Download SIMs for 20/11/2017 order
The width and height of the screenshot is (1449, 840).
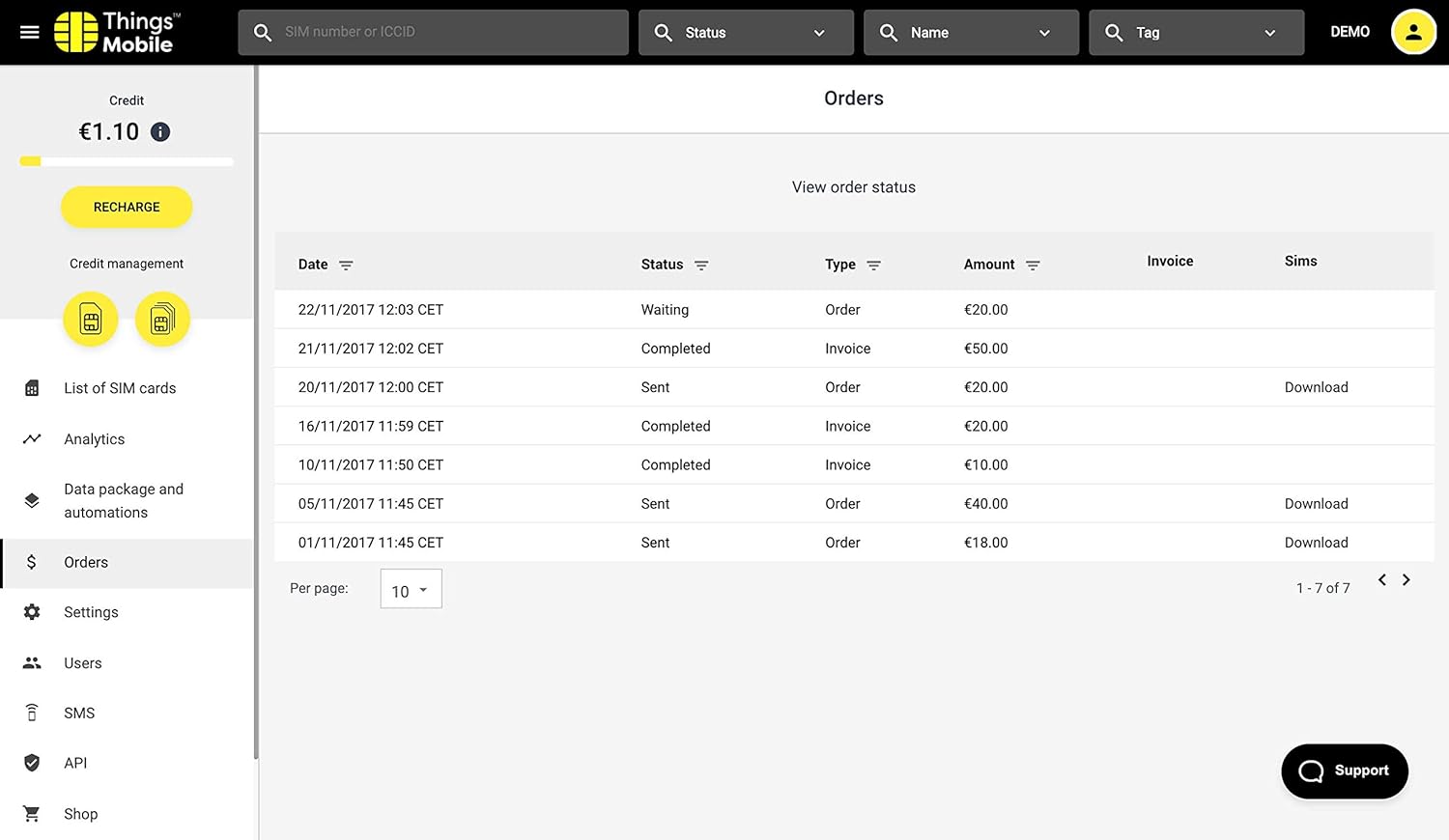point(1316,387)
